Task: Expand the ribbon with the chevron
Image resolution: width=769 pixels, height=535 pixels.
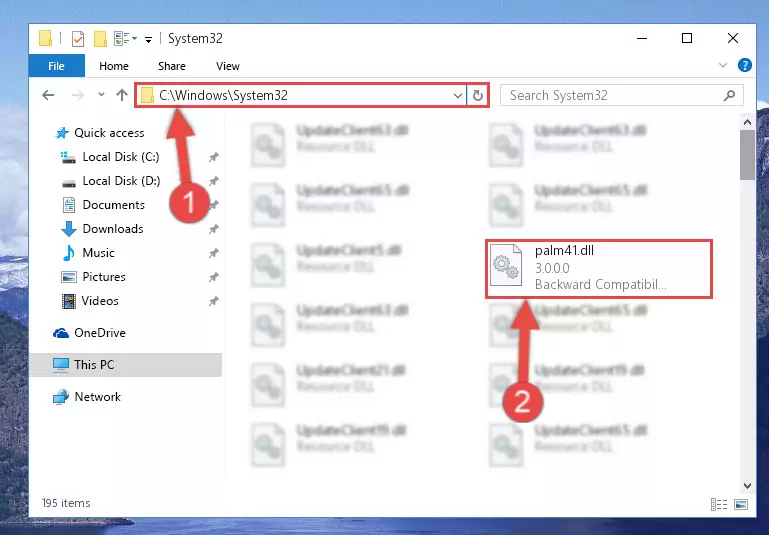Action: 722,65
